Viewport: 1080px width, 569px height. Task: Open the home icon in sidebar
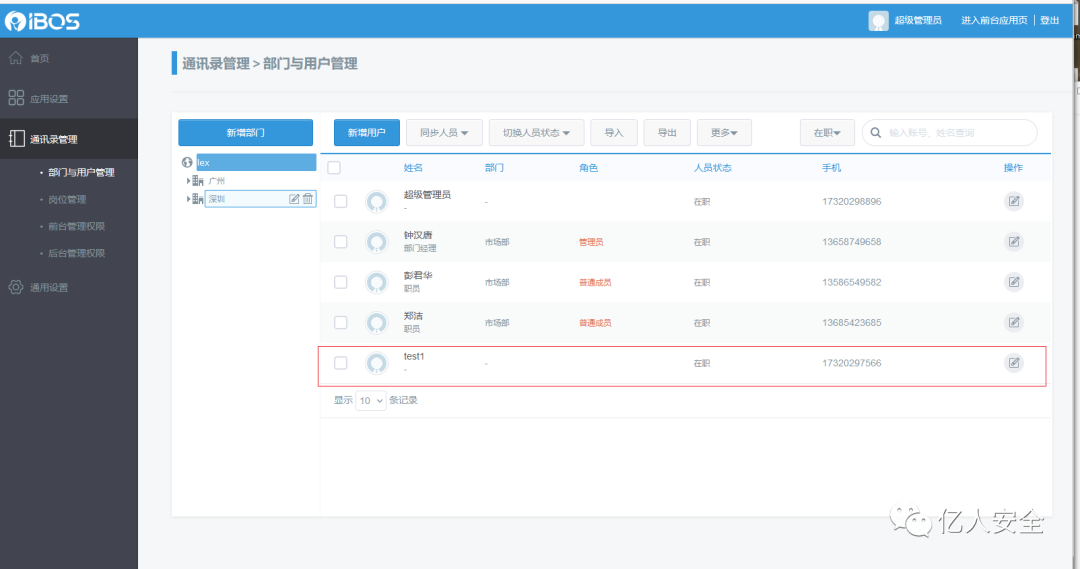[16, 58]
